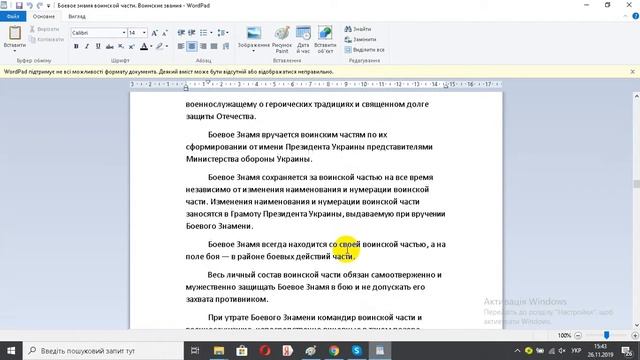Click the Paste (Вставити) clipboard icon

tap(15, 33)
